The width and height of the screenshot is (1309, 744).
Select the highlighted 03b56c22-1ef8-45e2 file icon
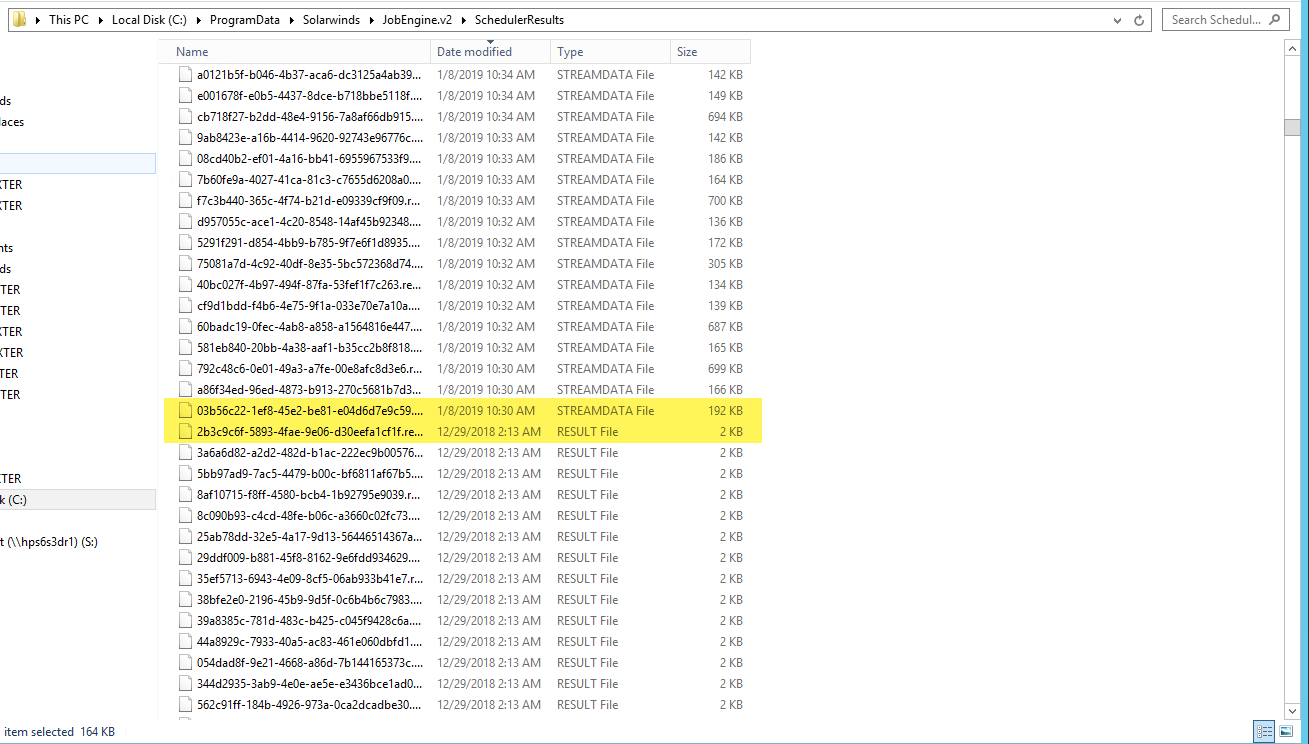click(x=185, y=410)
